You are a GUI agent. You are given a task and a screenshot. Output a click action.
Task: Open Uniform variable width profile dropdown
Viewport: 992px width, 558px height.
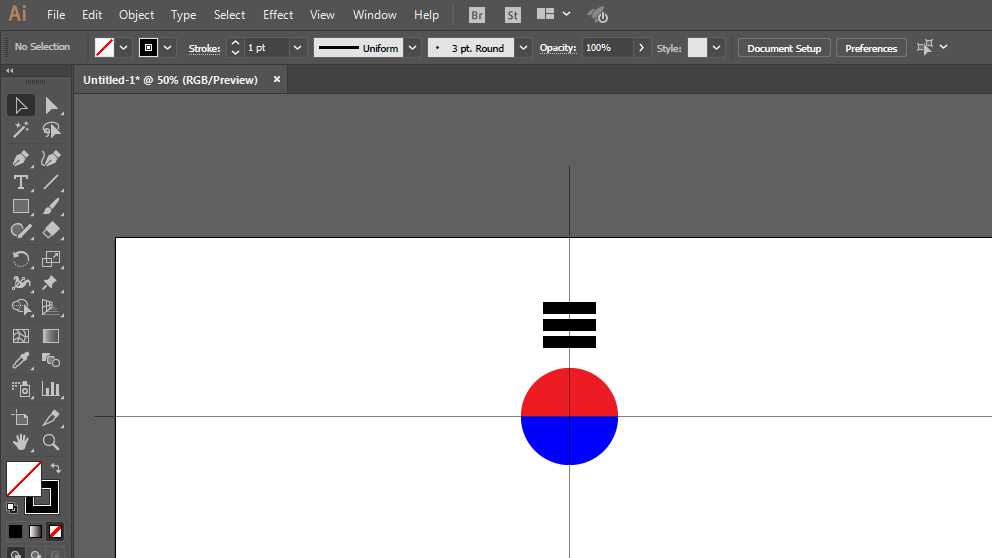[x=412, y=47]
